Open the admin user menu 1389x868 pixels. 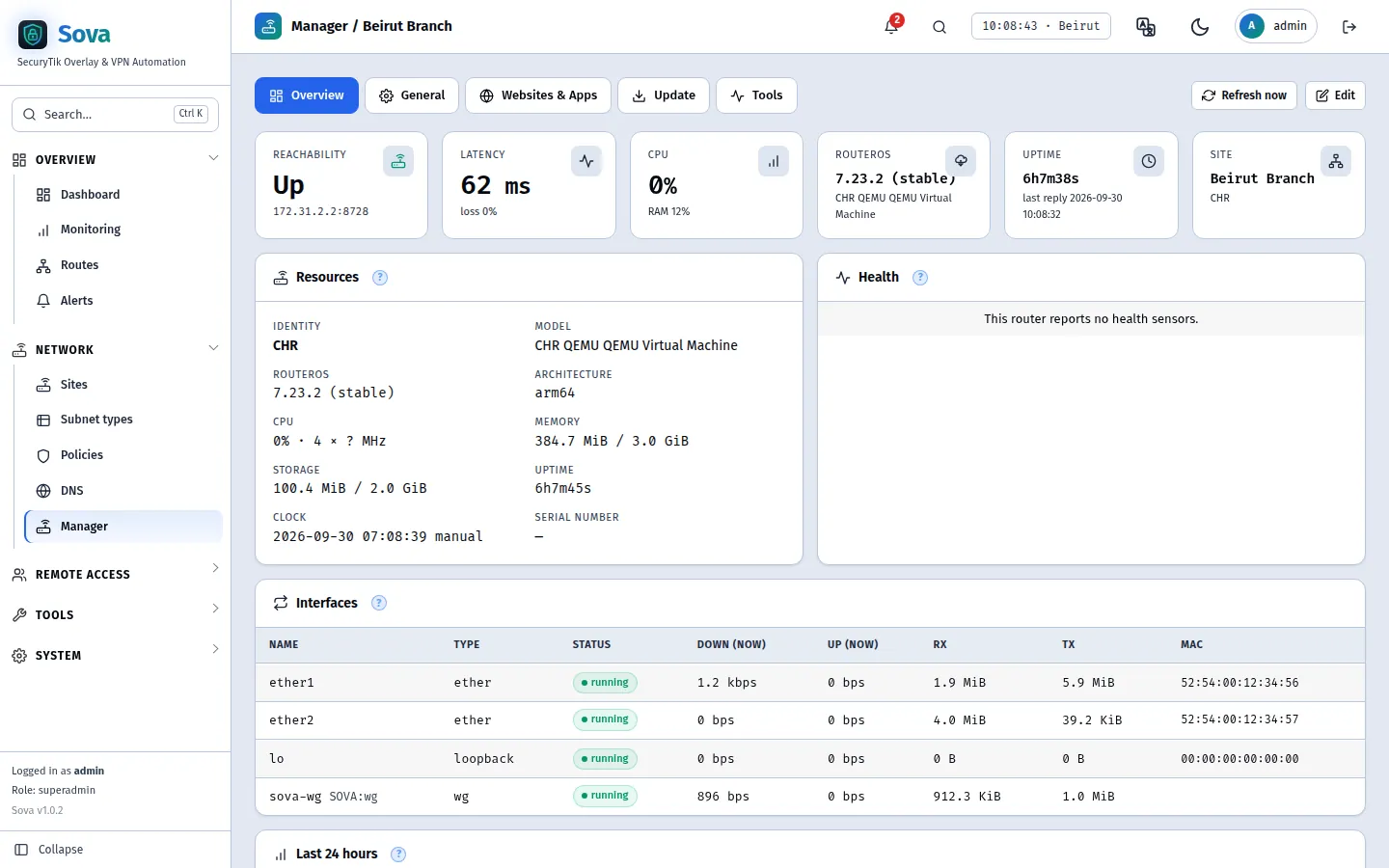(1277, 26)
